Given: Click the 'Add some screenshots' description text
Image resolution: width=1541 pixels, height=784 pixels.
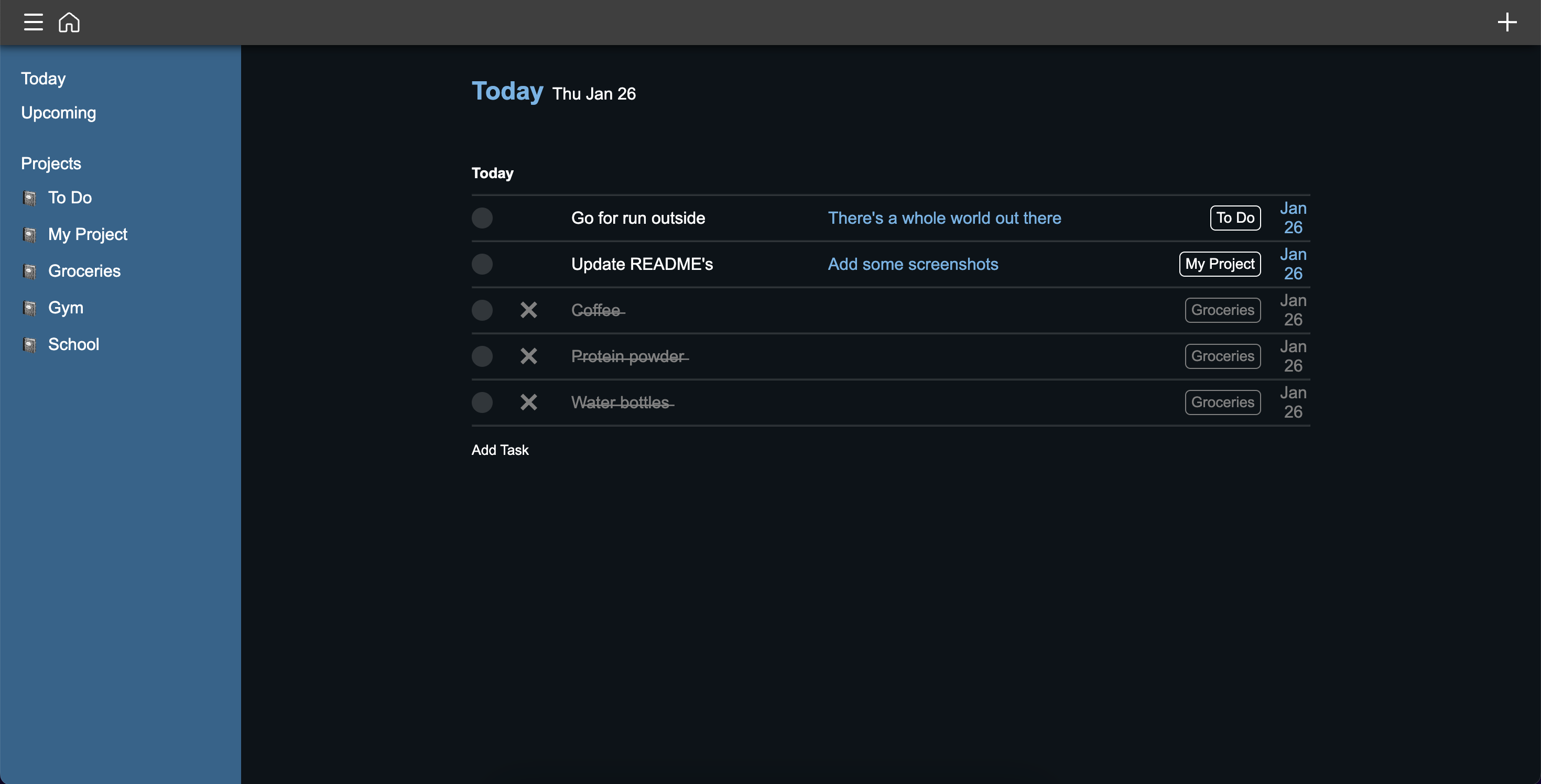Looking at the screenshot, I should [x=913, y=264].
